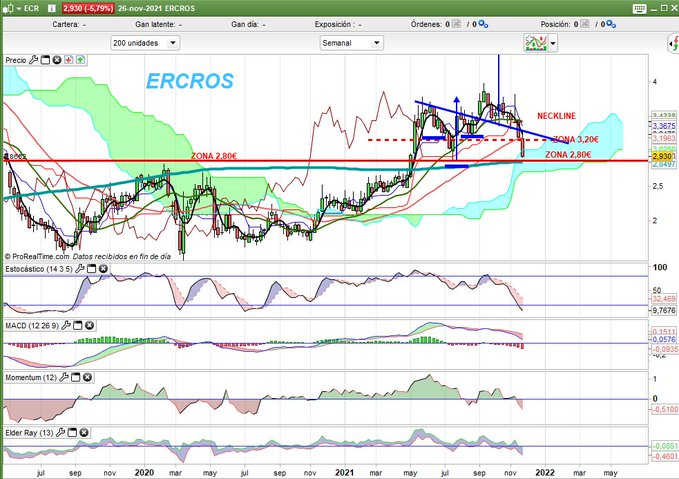Click the 3,3675 price axis label
The image size is (679, 479).
[664, 126]
